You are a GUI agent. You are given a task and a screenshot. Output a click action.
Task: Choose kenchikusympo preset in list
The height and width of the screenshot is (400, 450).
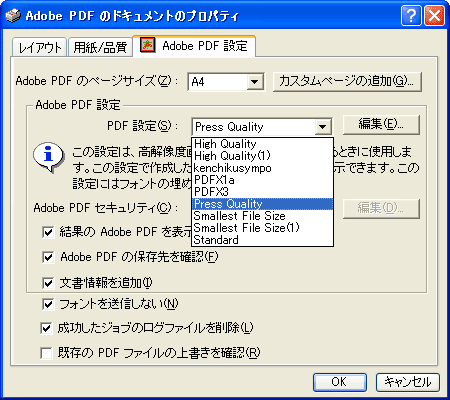(232, 168)
